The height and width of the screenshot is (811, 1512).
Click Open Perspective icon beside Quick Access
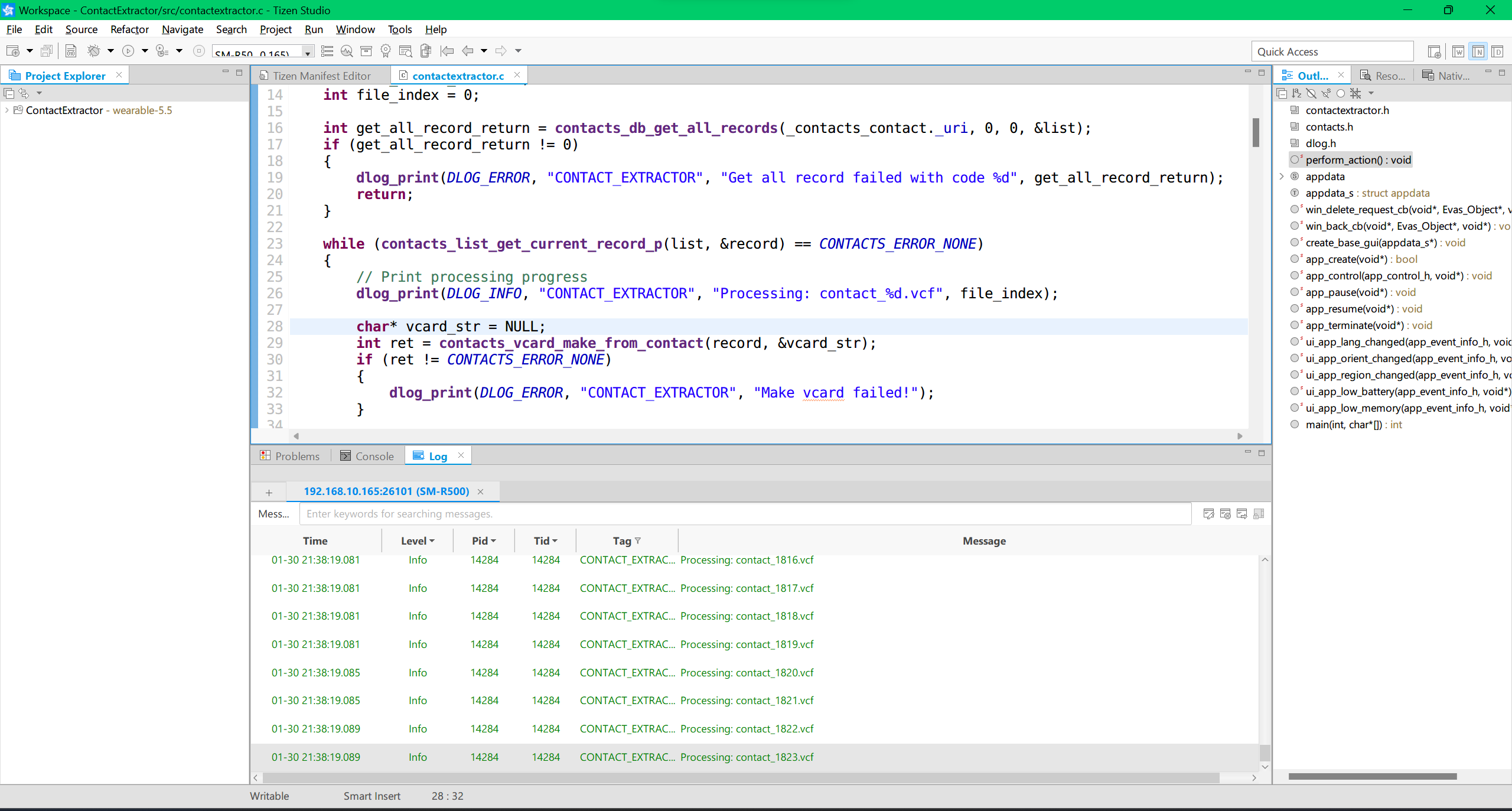(x=1433, y=52)
